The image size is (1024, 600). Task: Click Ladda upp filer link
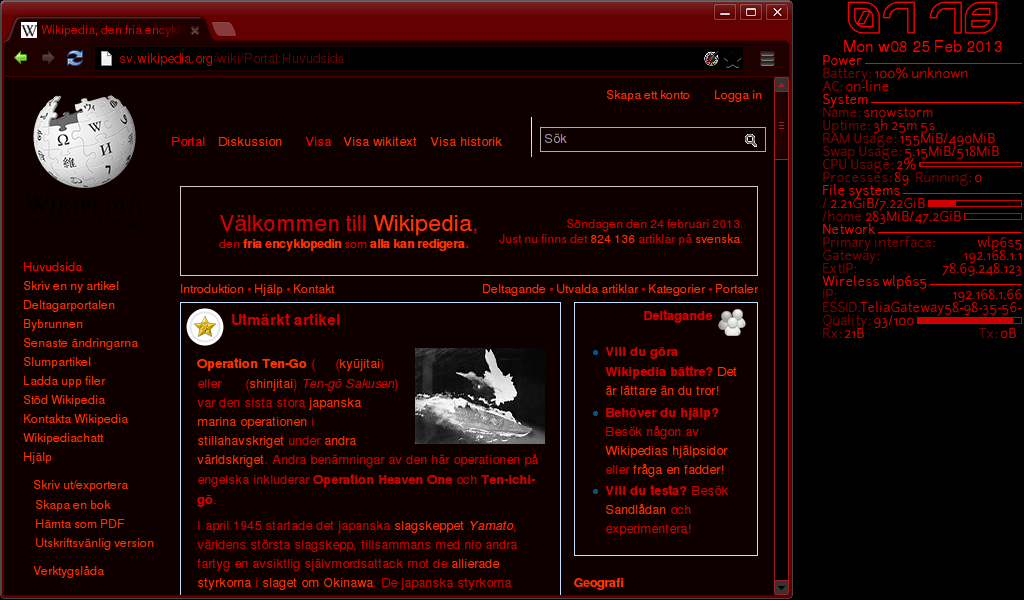tap(64, 381)
